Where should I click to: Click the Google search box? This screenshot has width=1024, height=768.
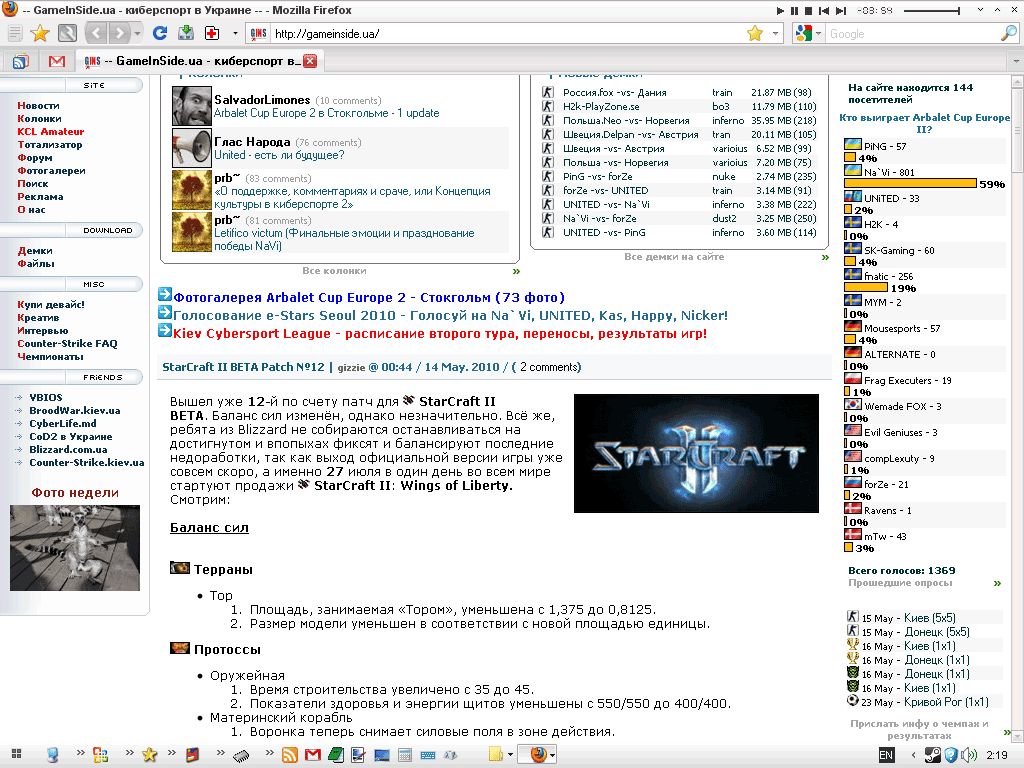pyautogui.click(x=912, y=33)
